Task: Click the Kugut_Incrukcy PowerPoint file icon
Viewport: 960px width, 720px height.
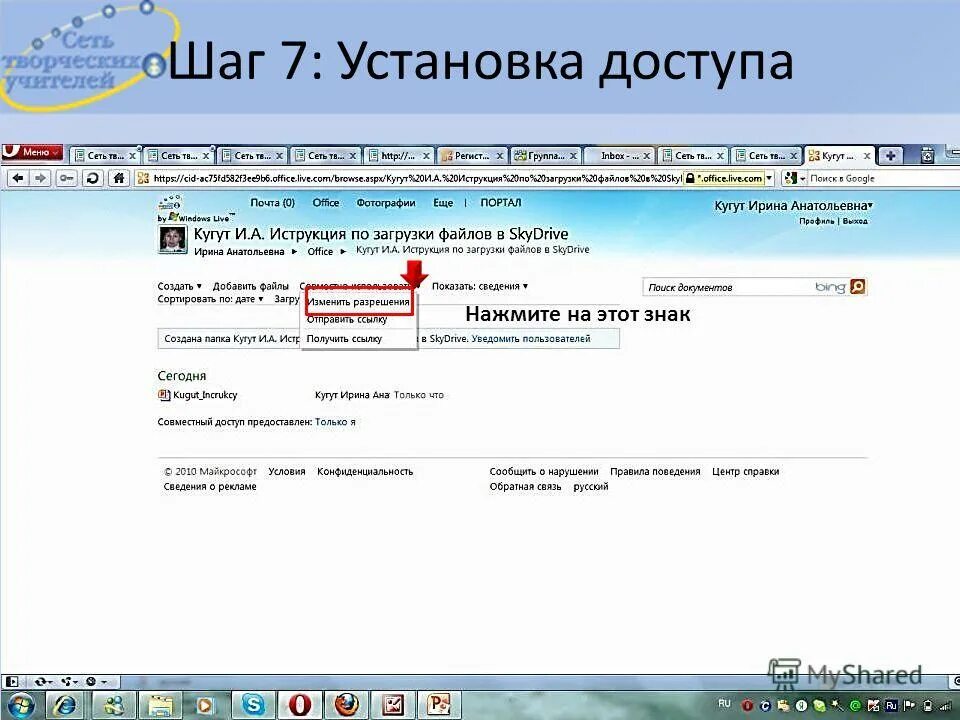Action: point(162,394)
